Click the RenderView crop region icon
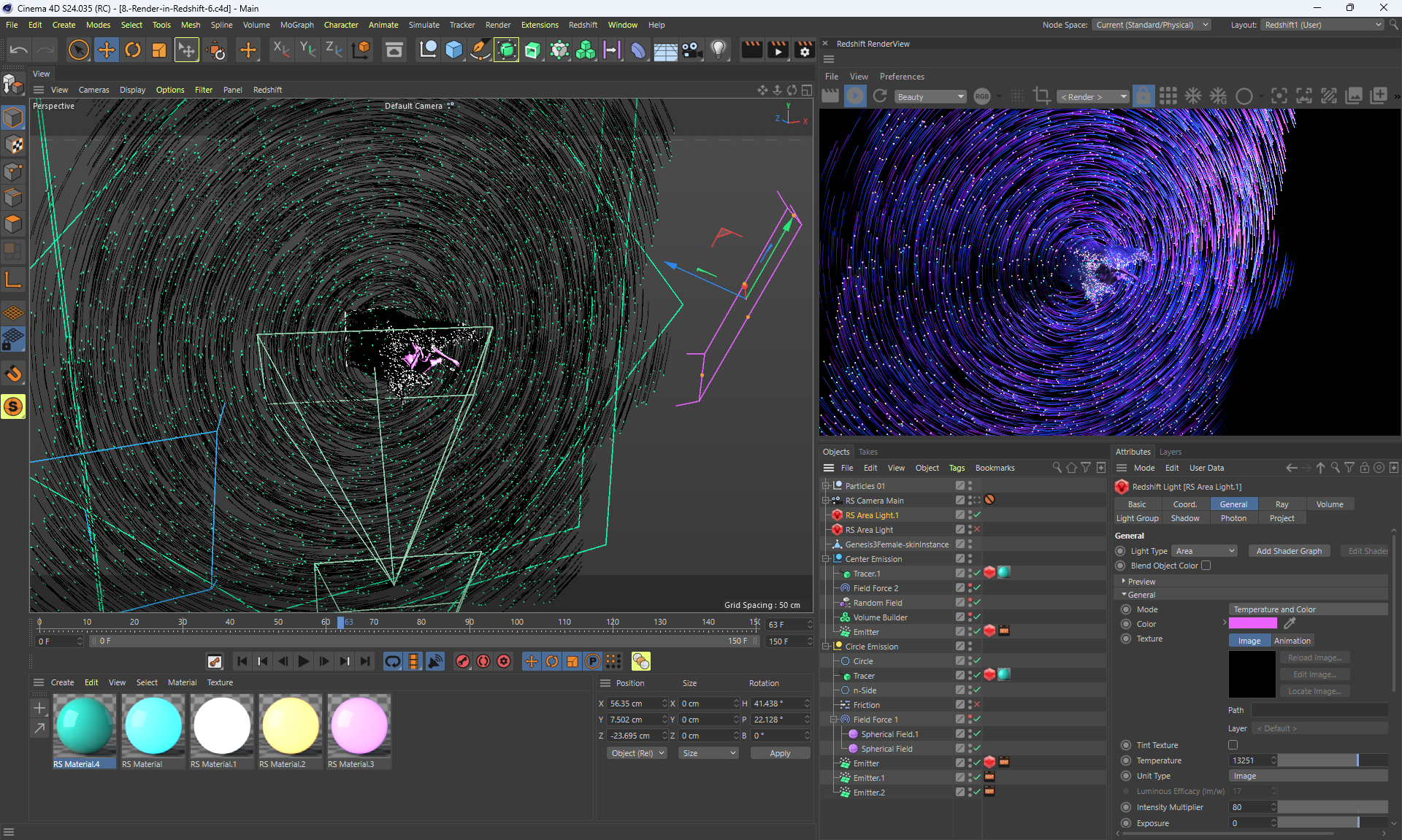The image size is (1402, 840). tap(1042, 96)
